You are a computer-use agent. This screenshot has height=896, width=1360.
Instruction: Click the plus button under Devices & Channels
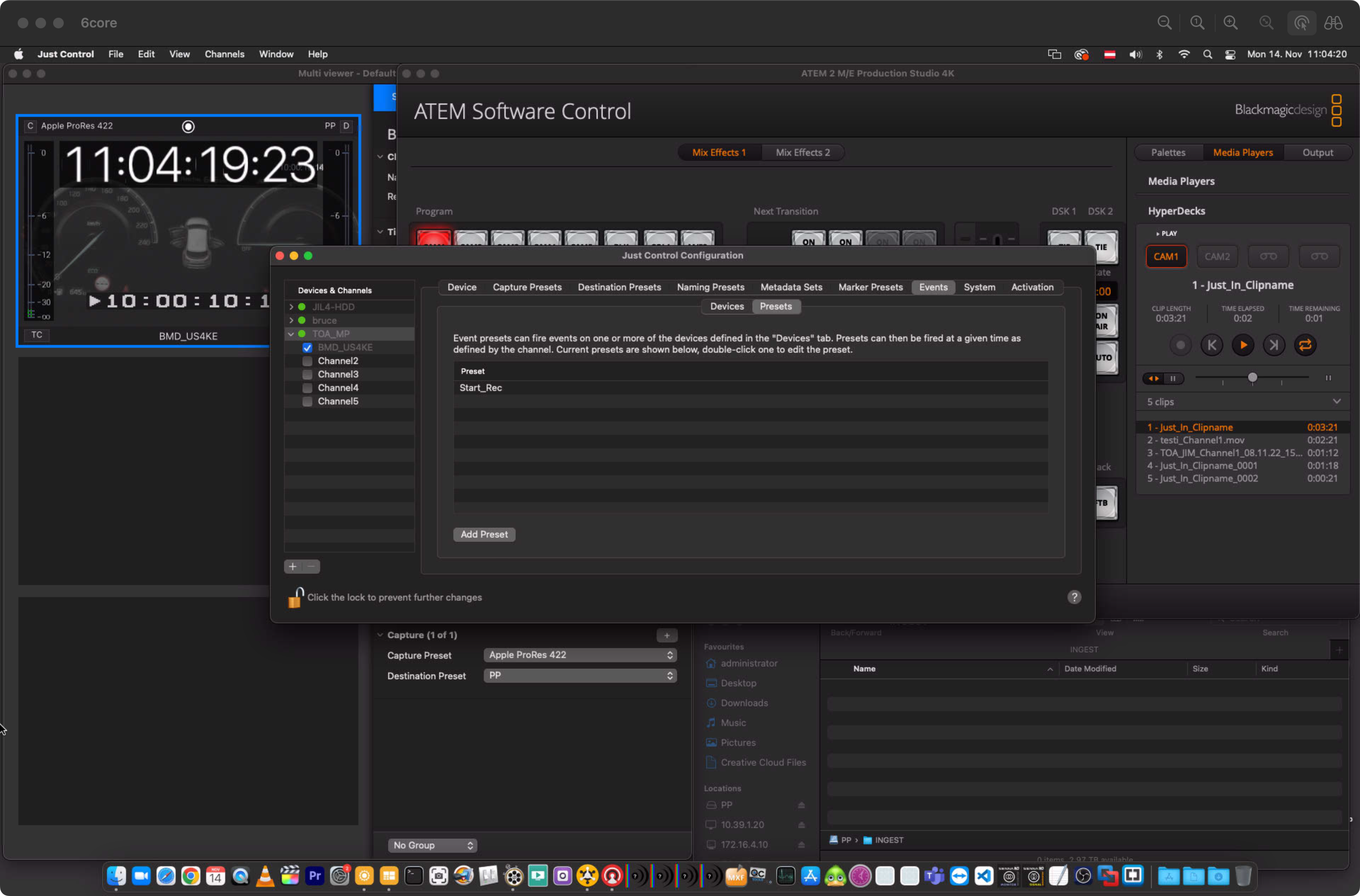(x=293, y=566)
